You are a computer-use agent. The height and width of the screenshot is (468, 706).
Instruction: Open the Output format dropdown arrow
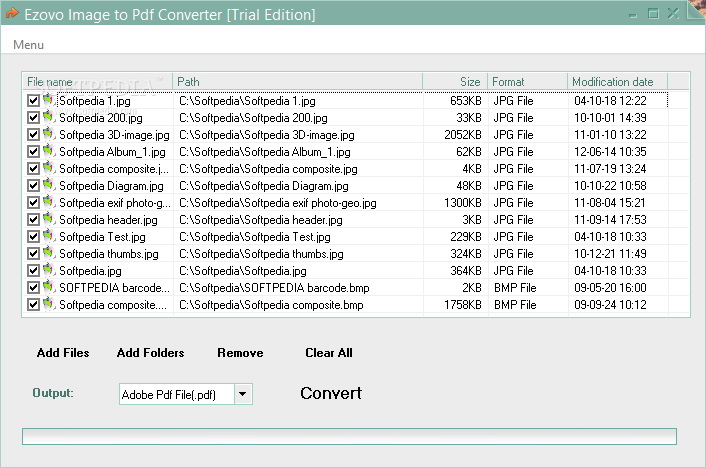(243, 394)
